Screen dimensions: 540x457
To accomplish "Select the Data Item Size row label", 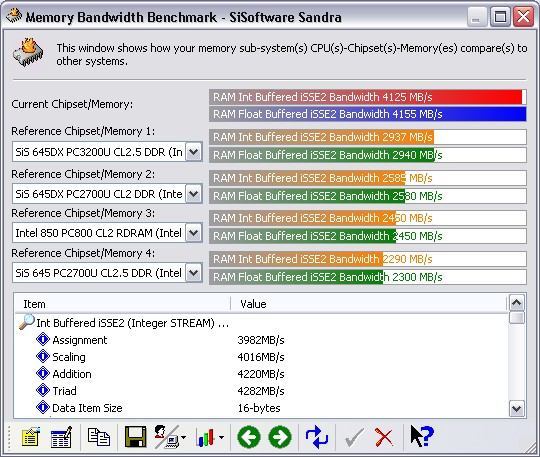I will pos(87,408).
